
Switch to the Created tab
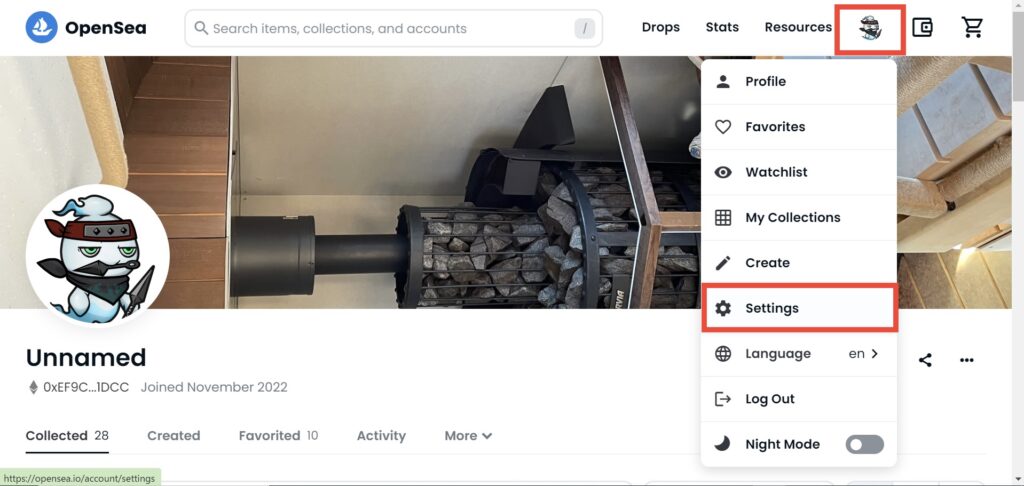173,436
